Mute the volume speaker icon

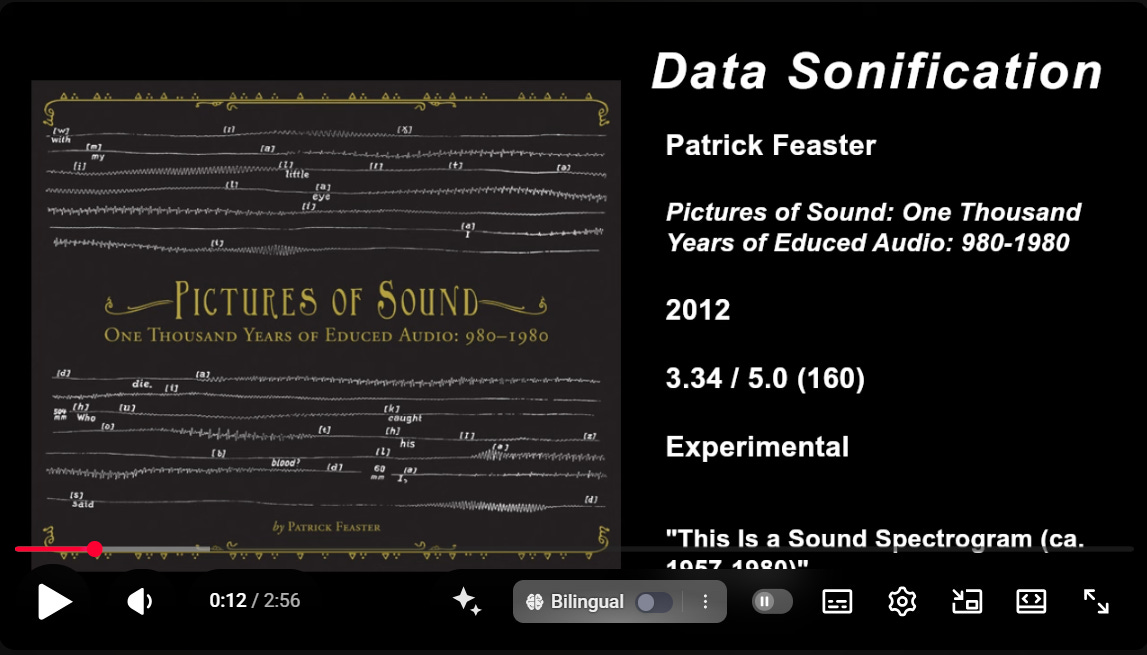point(140,602)
